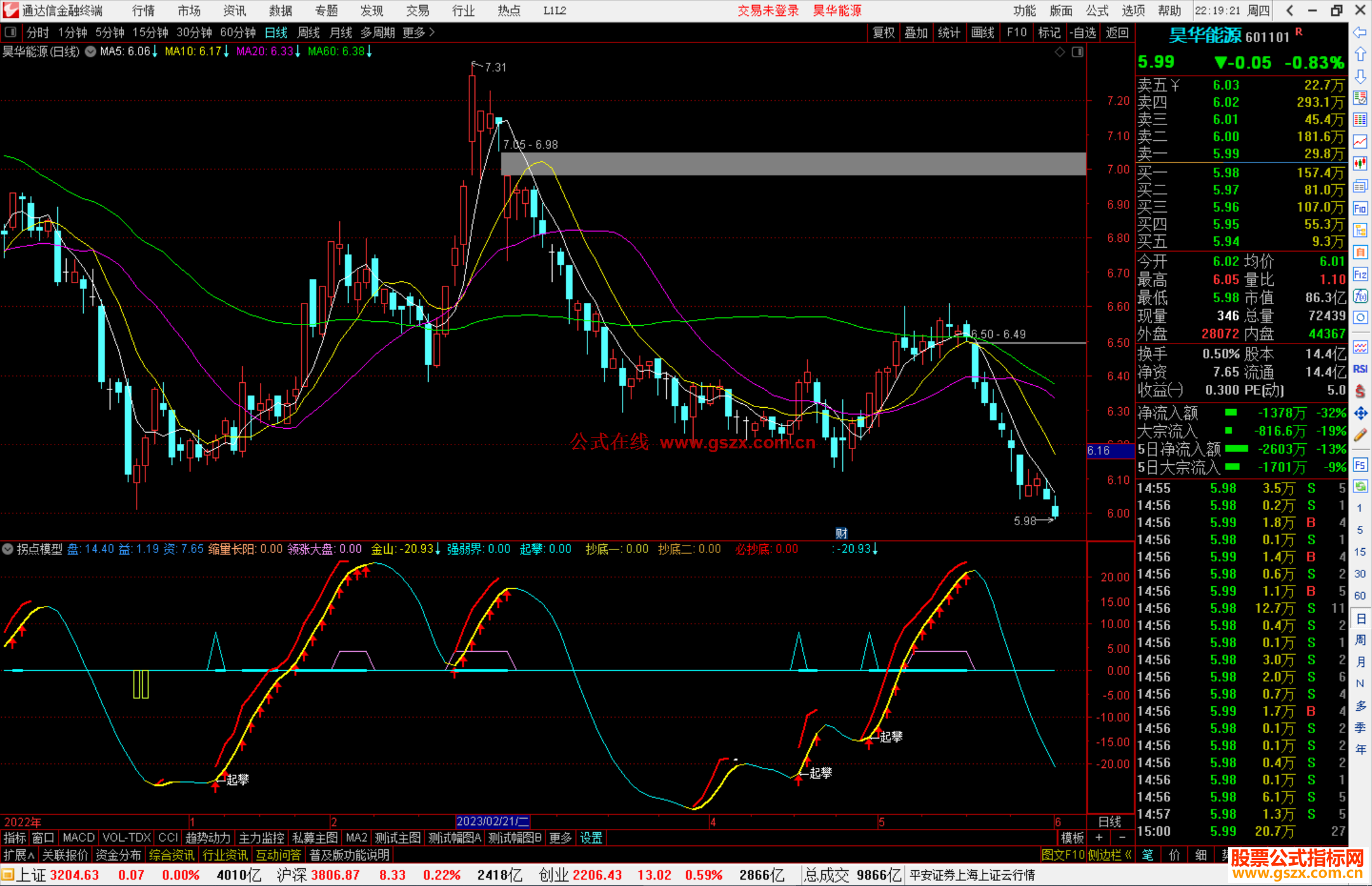Open the F10 sidebar icon

click(1360, 208)
